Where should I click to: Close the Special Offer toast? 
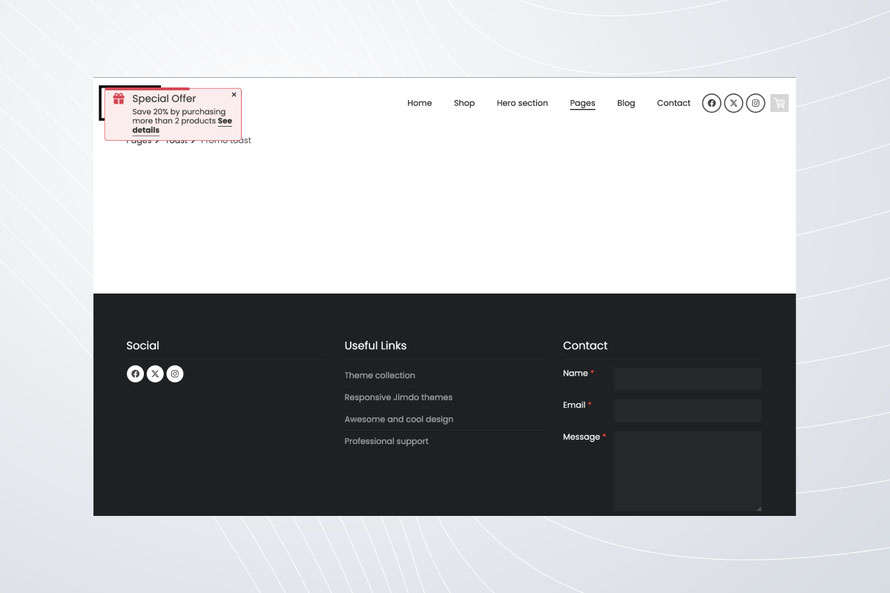point(234,95)
